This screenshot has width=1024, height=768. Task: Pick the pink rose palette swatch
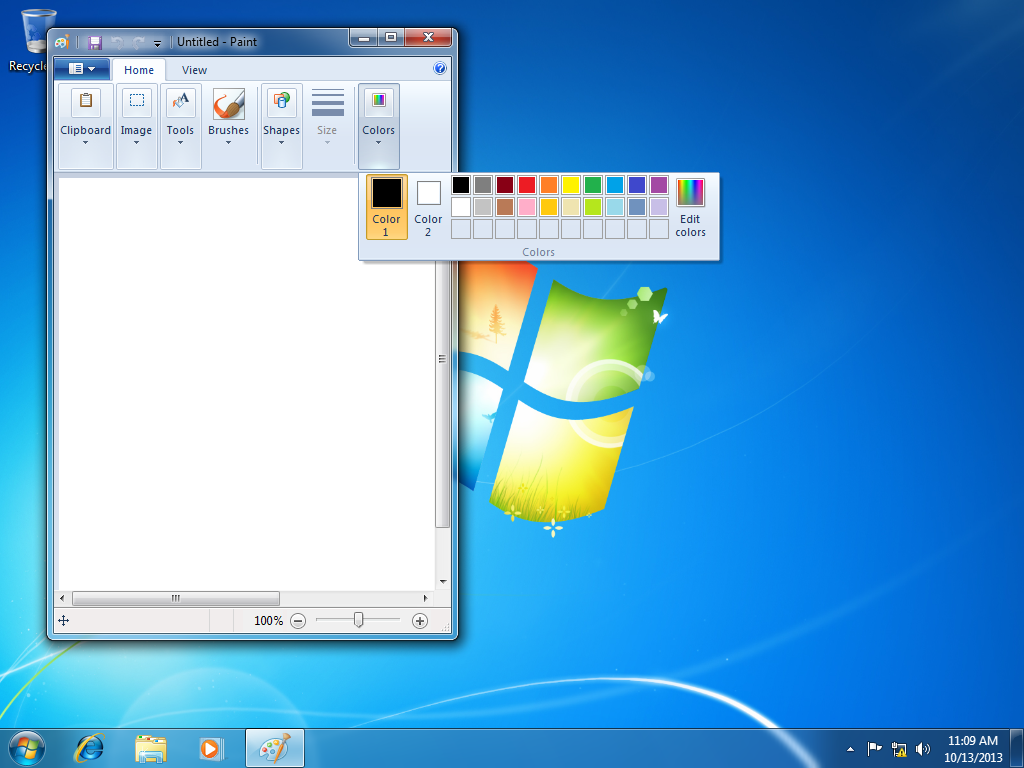(x=527, y=207)
